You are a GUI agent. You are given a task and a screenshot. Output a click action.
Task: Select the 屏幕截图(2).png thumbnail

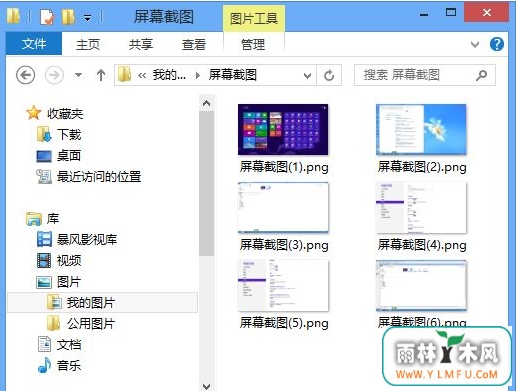pos(421,129)
